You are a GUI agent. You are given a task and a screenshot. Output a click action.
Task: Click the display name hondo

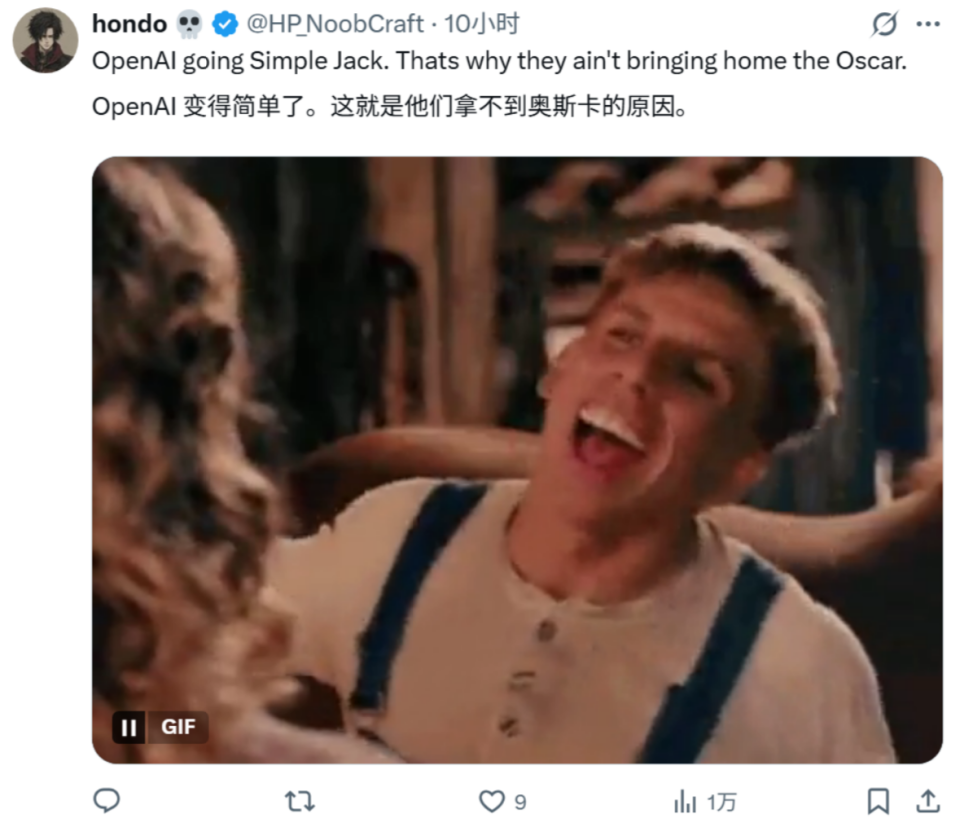129,24
